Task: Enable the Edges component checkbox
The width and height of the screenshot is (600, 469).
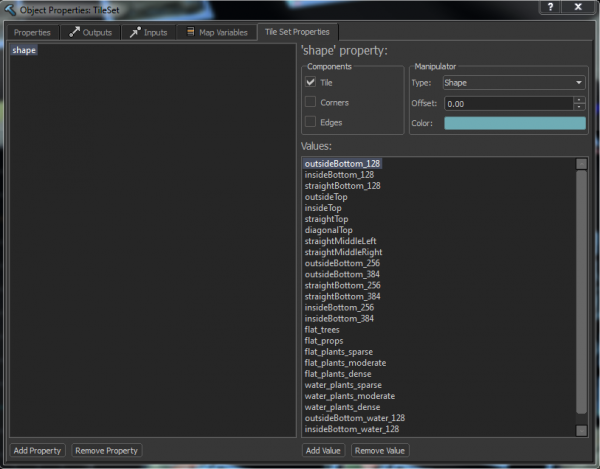Action: 310,122
